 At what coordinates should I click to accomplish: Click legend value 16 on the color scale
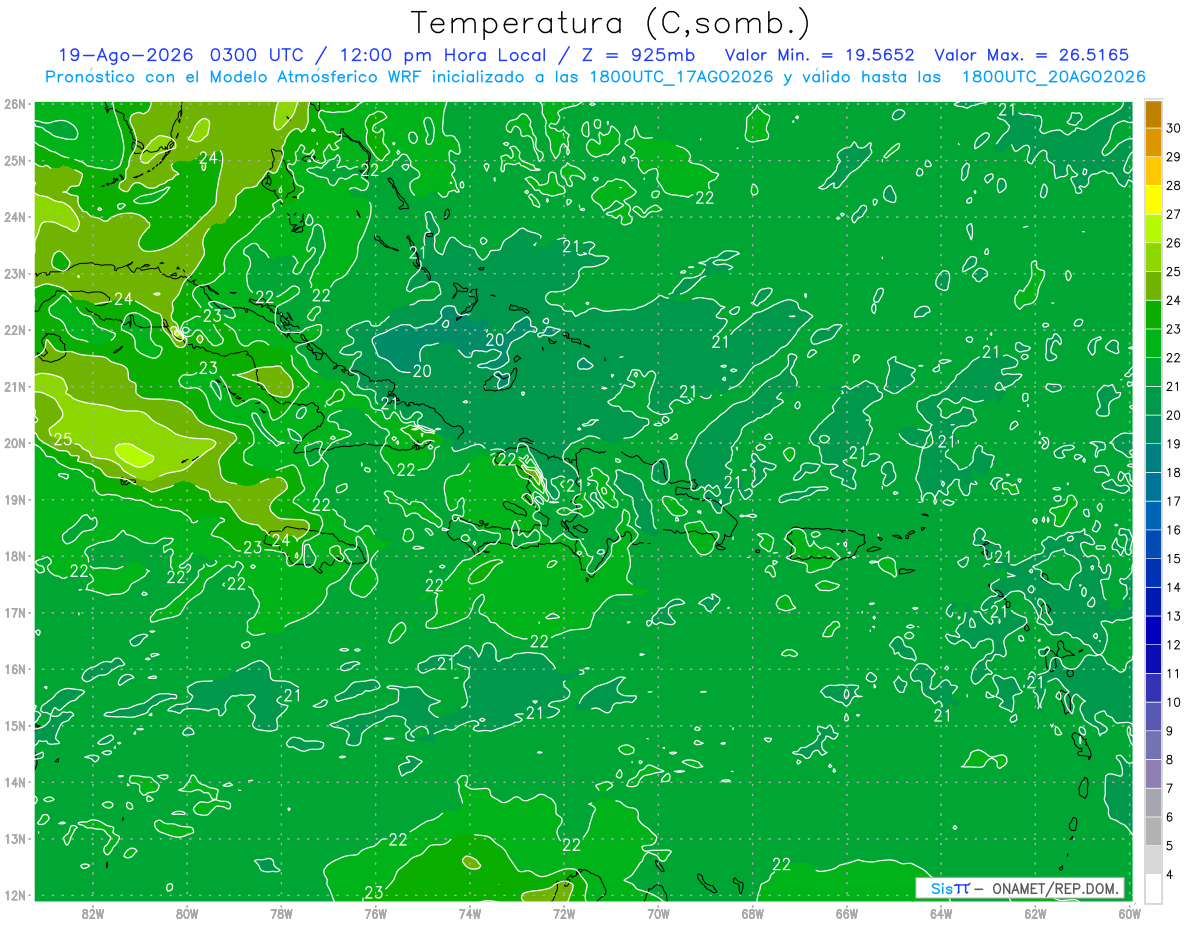[1174, 530]
